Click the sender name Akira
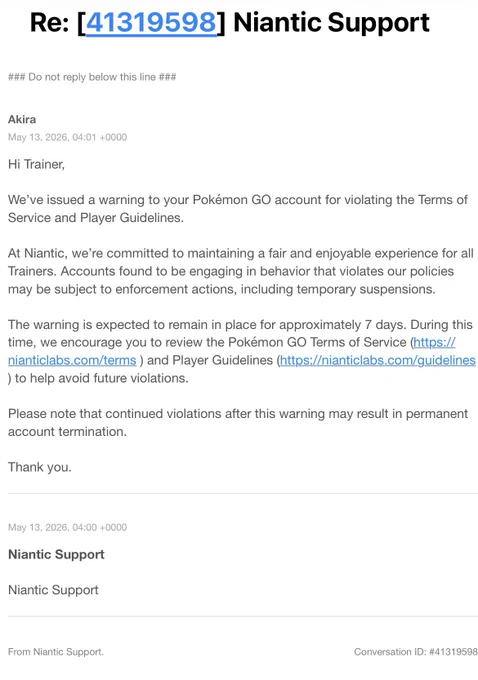This screenshot has width=478, height=680. (22, 119)
